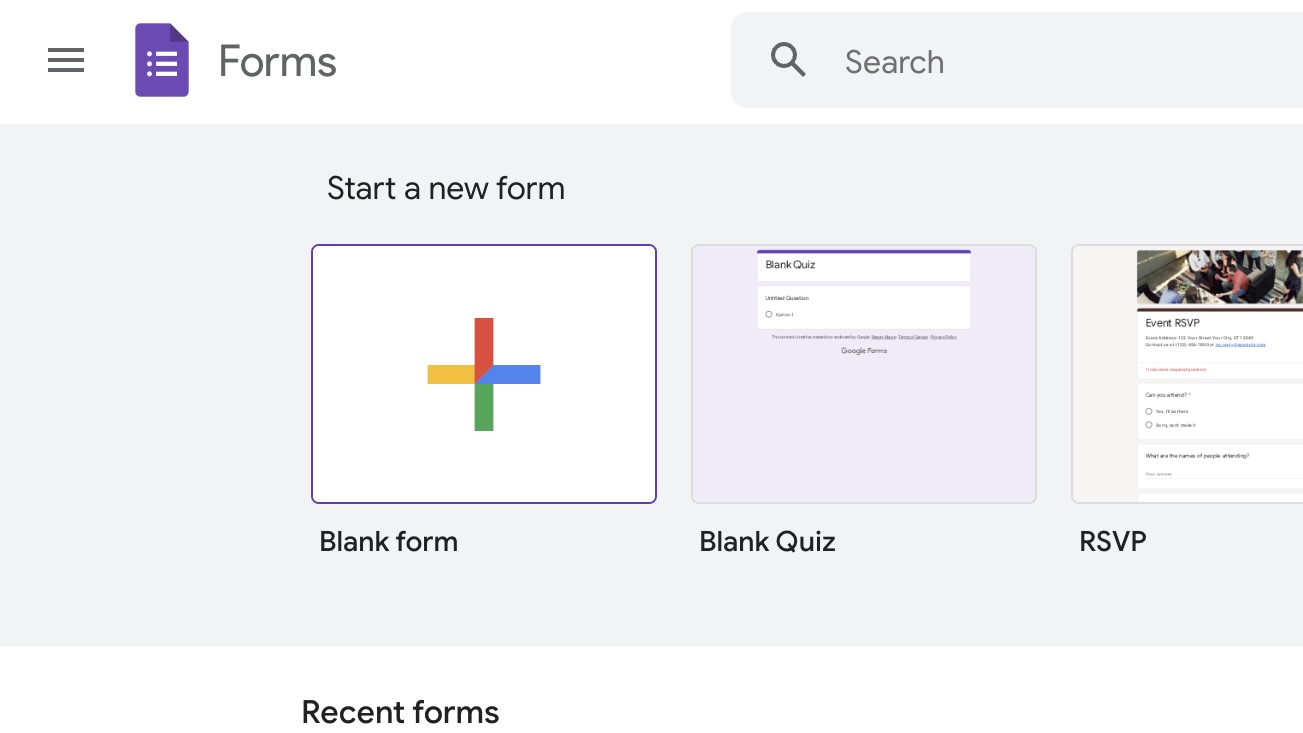Viewport: 1303px width, 733px height.
Task: Select the "Sorry, can't make it" radio
Action: pyautogui.click(x=1149, y=425)
